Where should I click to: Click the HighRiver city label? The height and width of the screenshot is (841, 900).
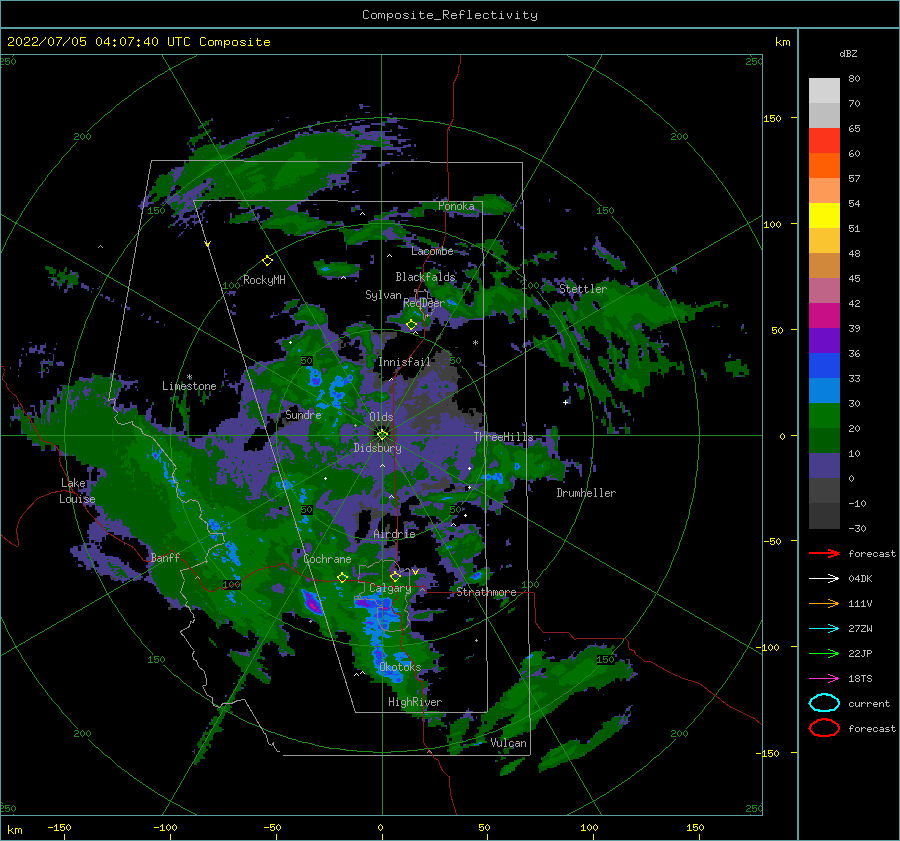tap(415, 702)
